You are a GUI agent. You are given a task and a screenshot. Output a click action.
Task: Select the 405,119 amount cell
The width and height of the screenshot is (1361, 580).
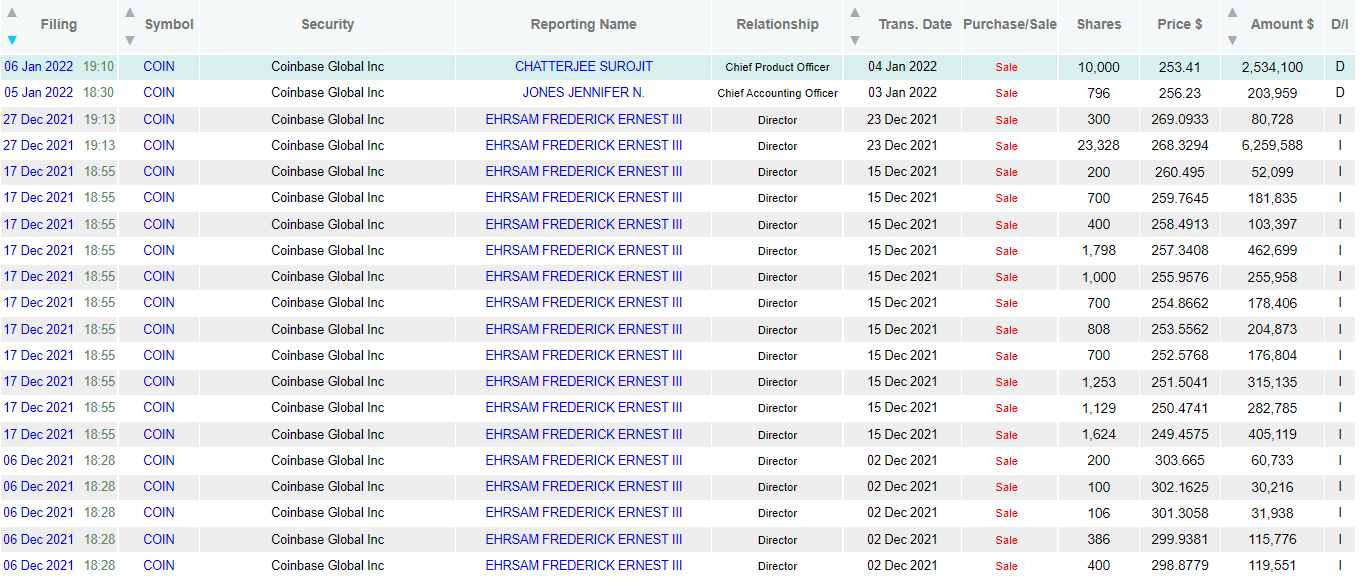[x=1272, y=434]
